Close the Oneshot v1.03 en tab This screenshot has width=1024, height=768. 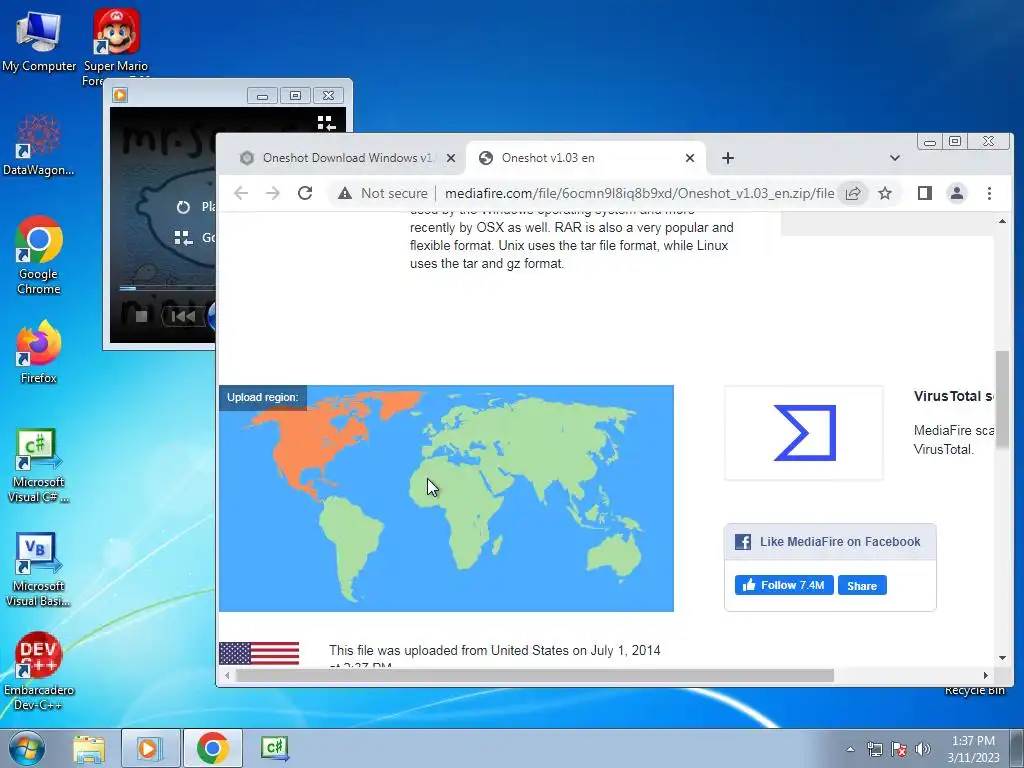click(x=690, y=158)
